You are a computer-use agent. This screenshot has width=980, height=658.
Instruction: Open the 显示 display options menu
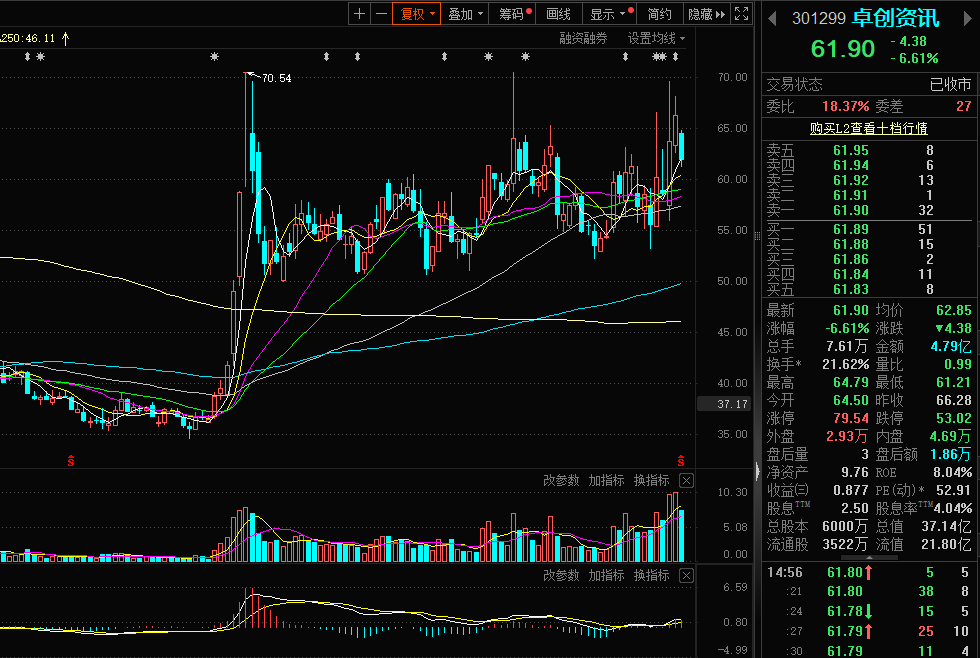click(608, 14)
